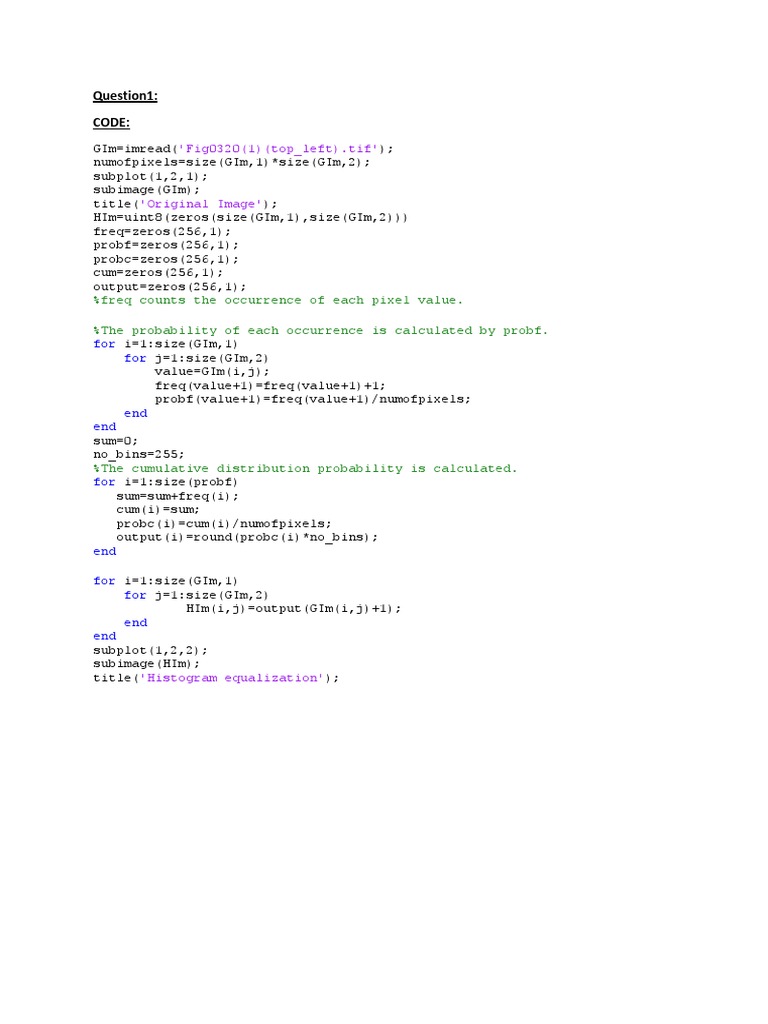Click the 'sum=0;' line
The image size is (768, 1024).
coord(116,441)
